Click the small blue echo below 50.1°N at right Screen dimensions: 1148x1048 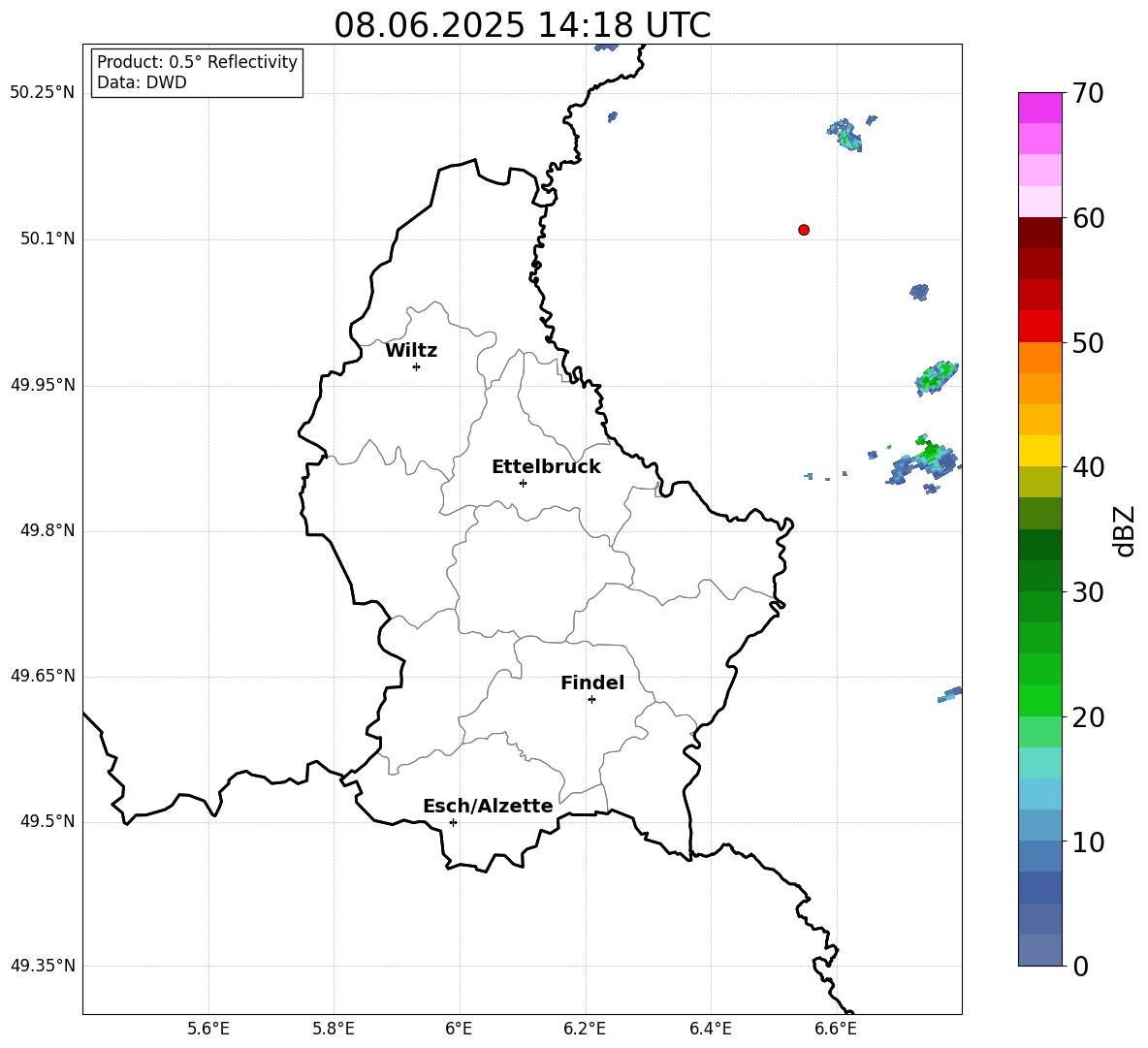919,292
